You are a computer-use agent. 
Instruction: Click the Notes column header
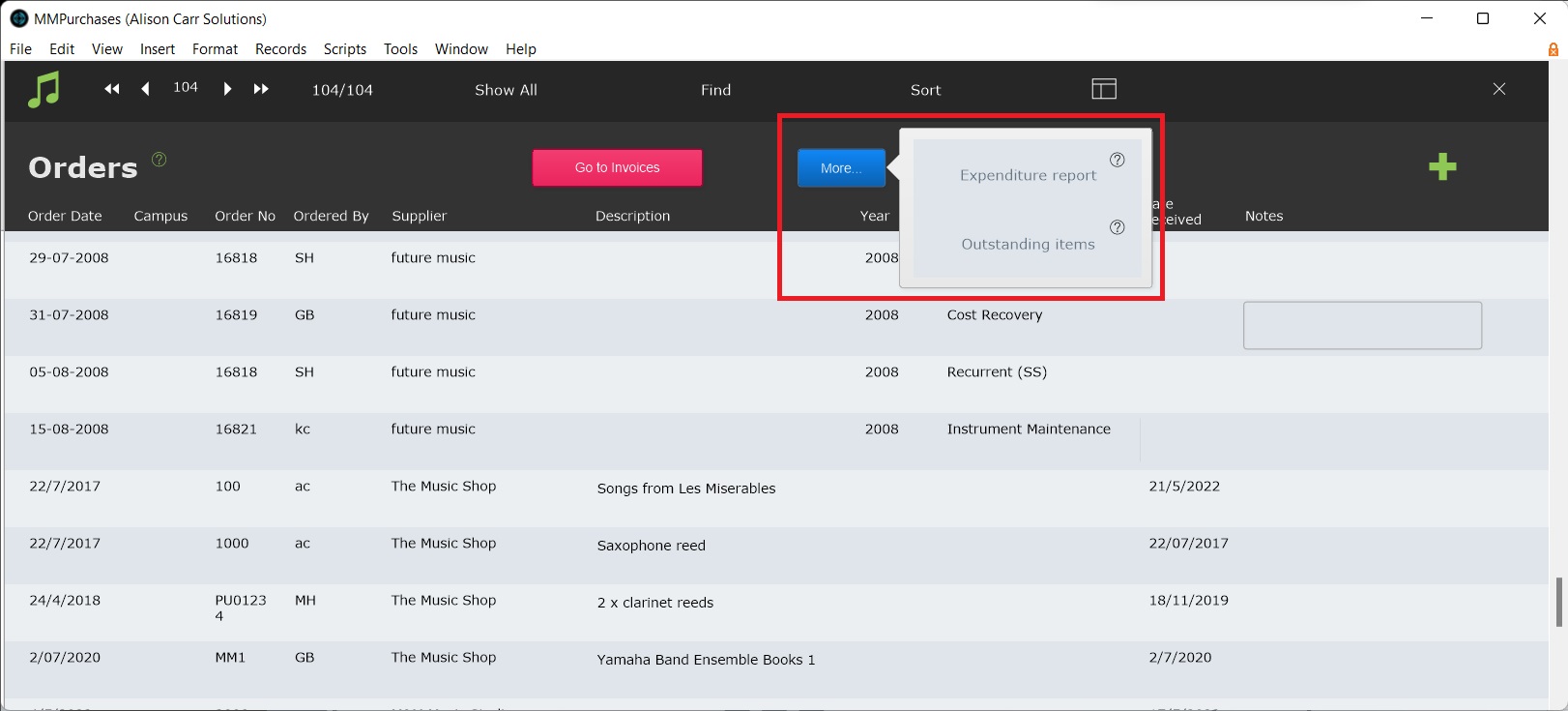tap(1263, 216)
